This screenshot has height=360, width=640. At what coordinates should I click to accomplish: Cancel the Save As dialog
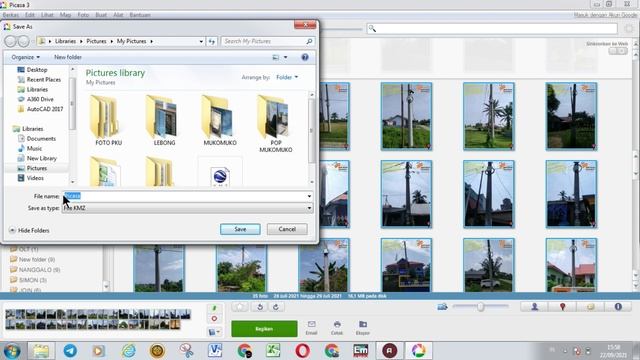coord(287,229)
